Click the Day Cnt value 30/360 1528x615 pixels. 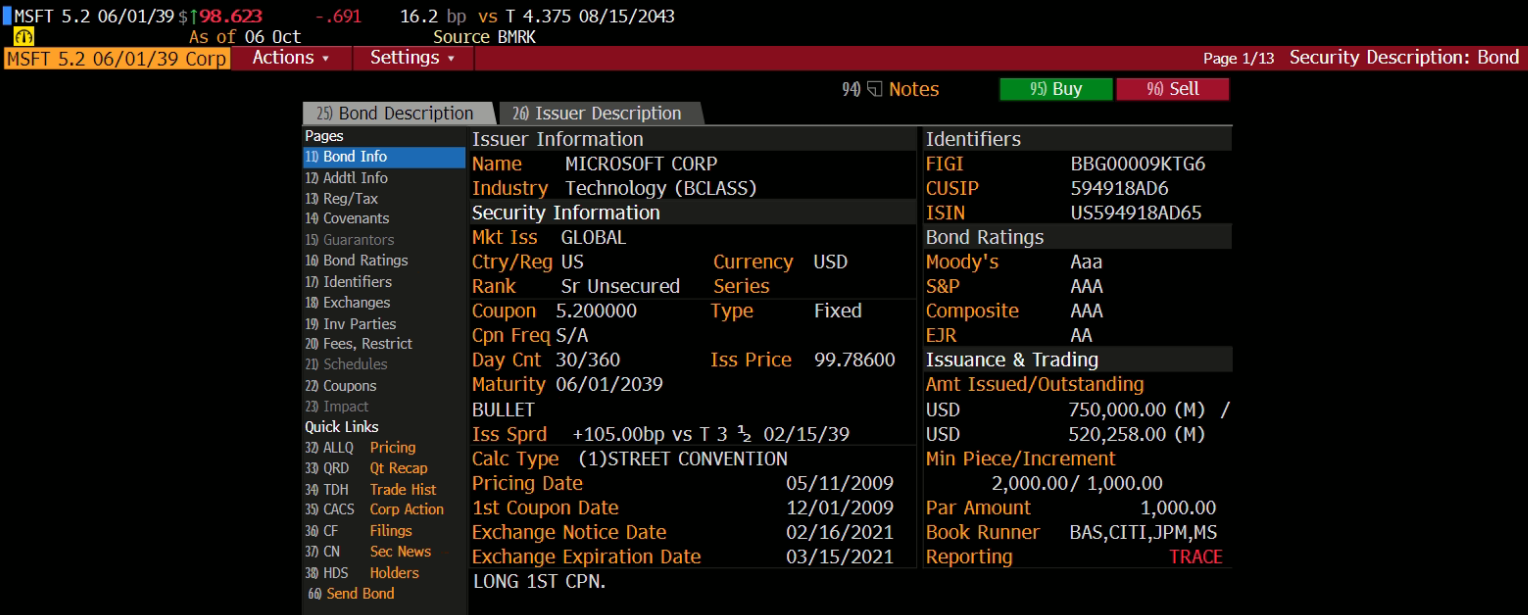(x=588, y=360)
